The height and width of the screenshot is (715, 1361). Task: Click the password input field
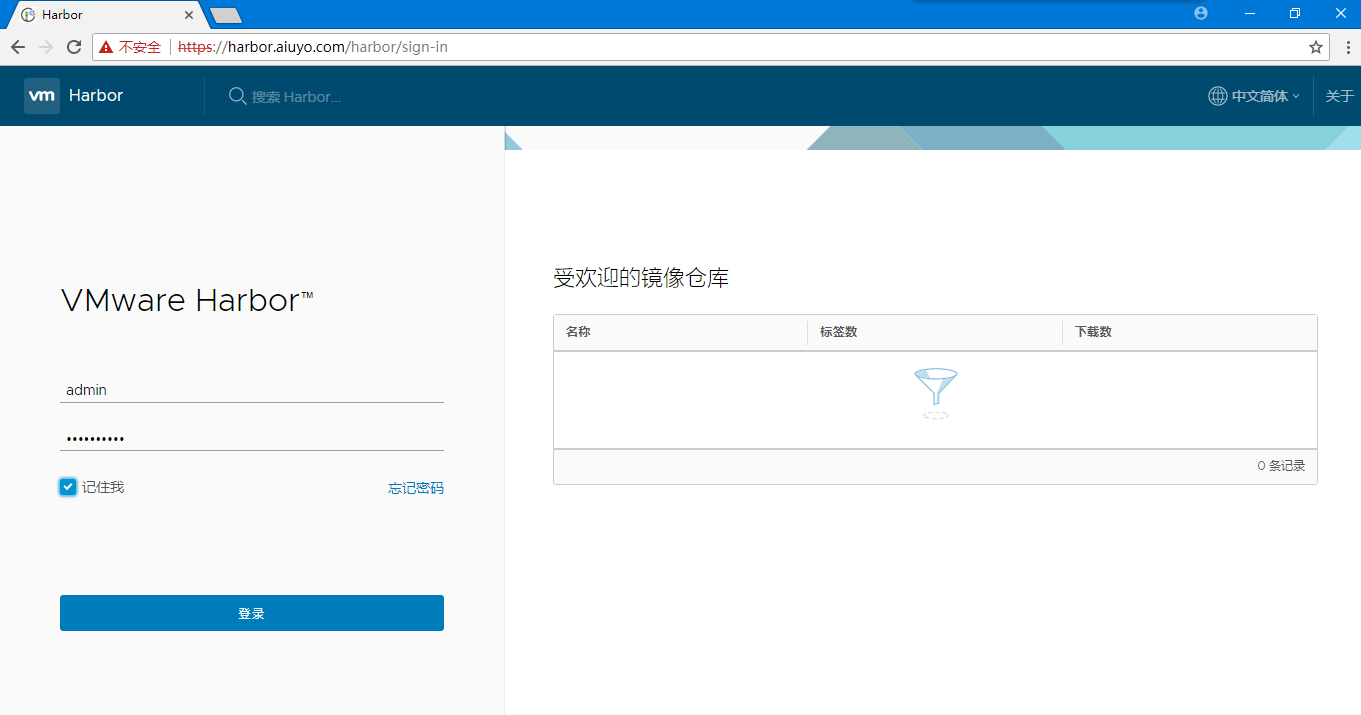pos(251,438)
